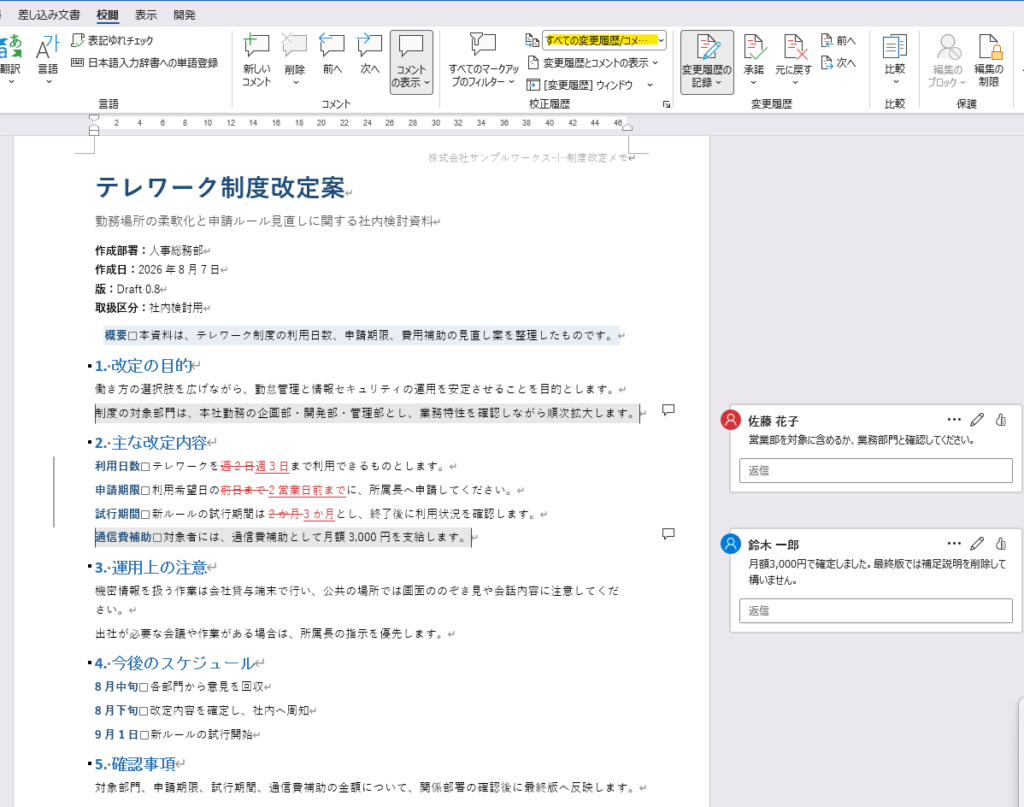Expand the 言語 dropdown arrow
The height and width of the screenshot is (807, 1024).
click(48, 82)
